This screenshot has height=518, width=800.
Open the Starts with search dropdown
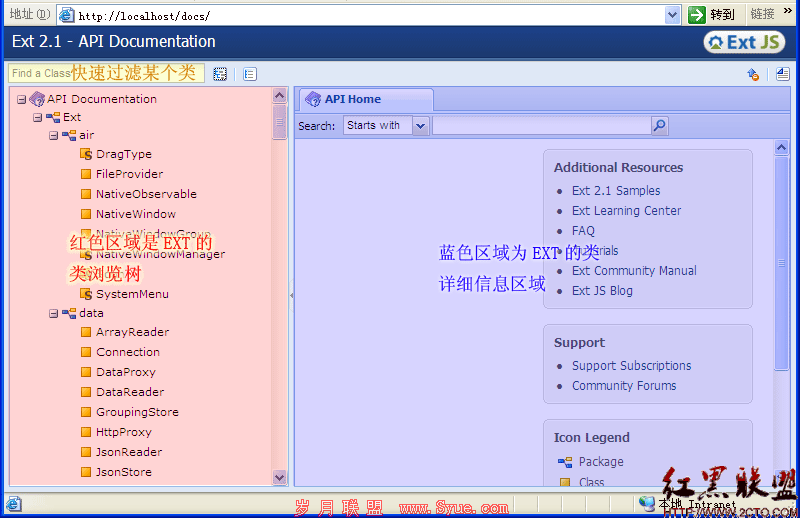(x=420, y=126)
